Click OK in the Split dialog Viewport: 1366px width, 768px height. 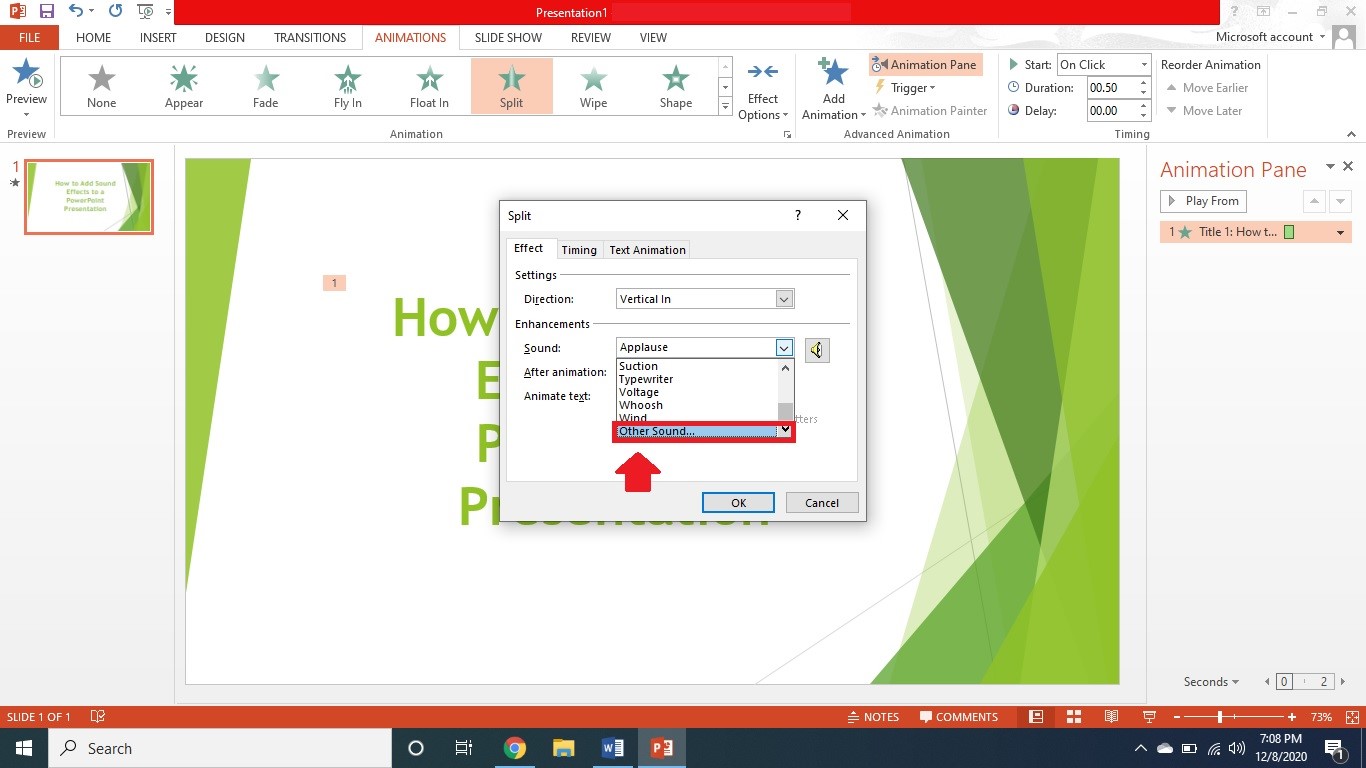[738, 502]
